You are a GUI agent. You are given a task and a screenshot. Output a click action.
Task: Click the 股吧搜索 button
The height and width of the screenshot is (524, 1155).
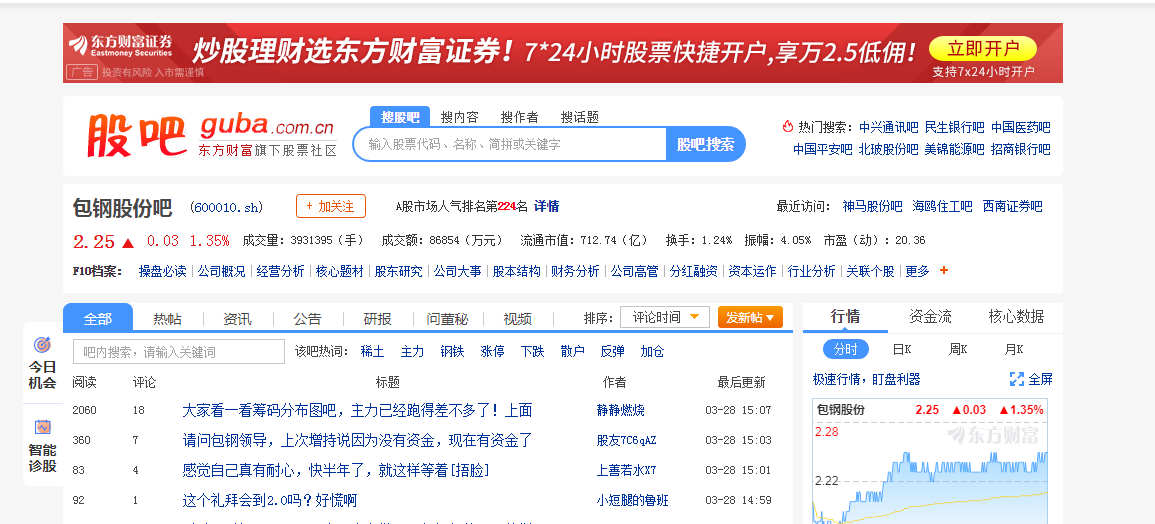[x=706, y=144]
